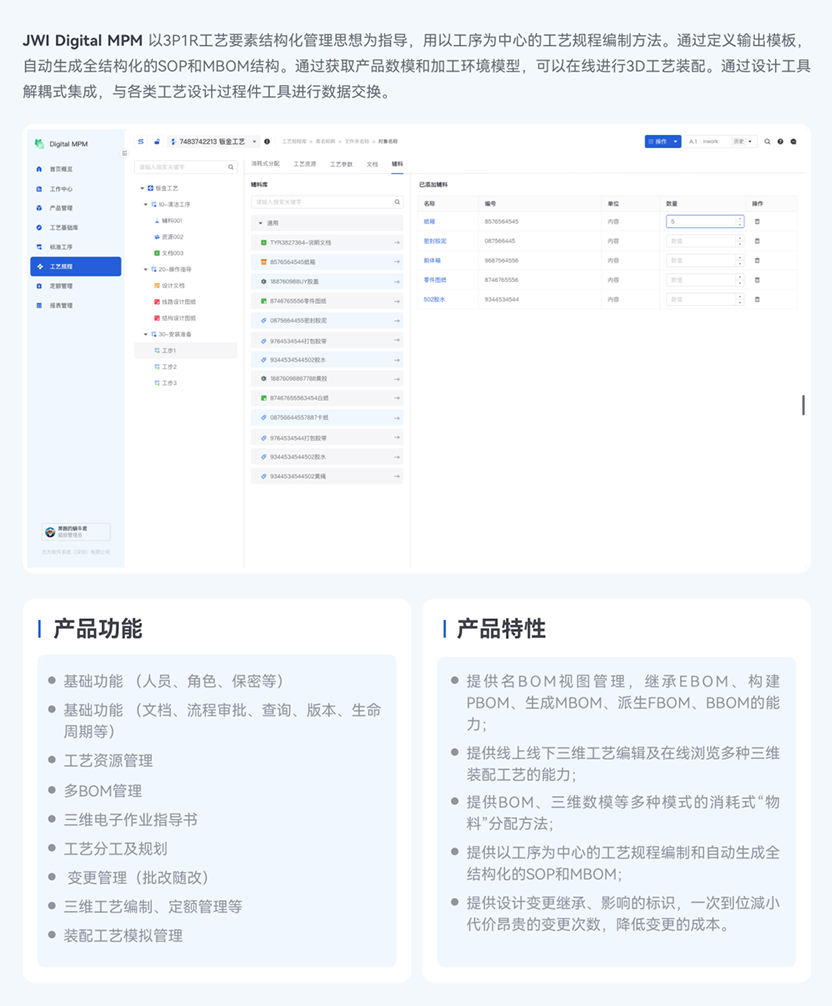
Task: Open the 密封胶泥 name link in table
Action: coord(435,241)
